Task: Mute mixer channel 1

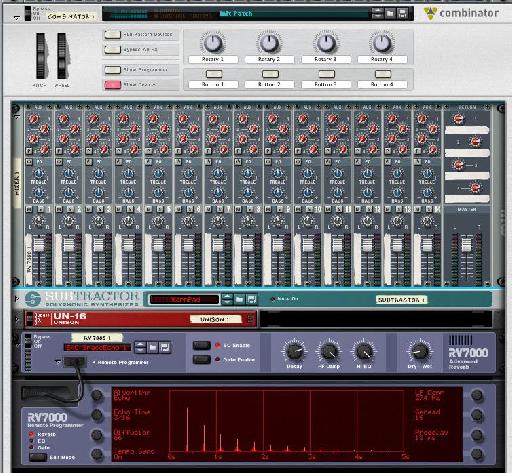Action: (x=29, y=209)
